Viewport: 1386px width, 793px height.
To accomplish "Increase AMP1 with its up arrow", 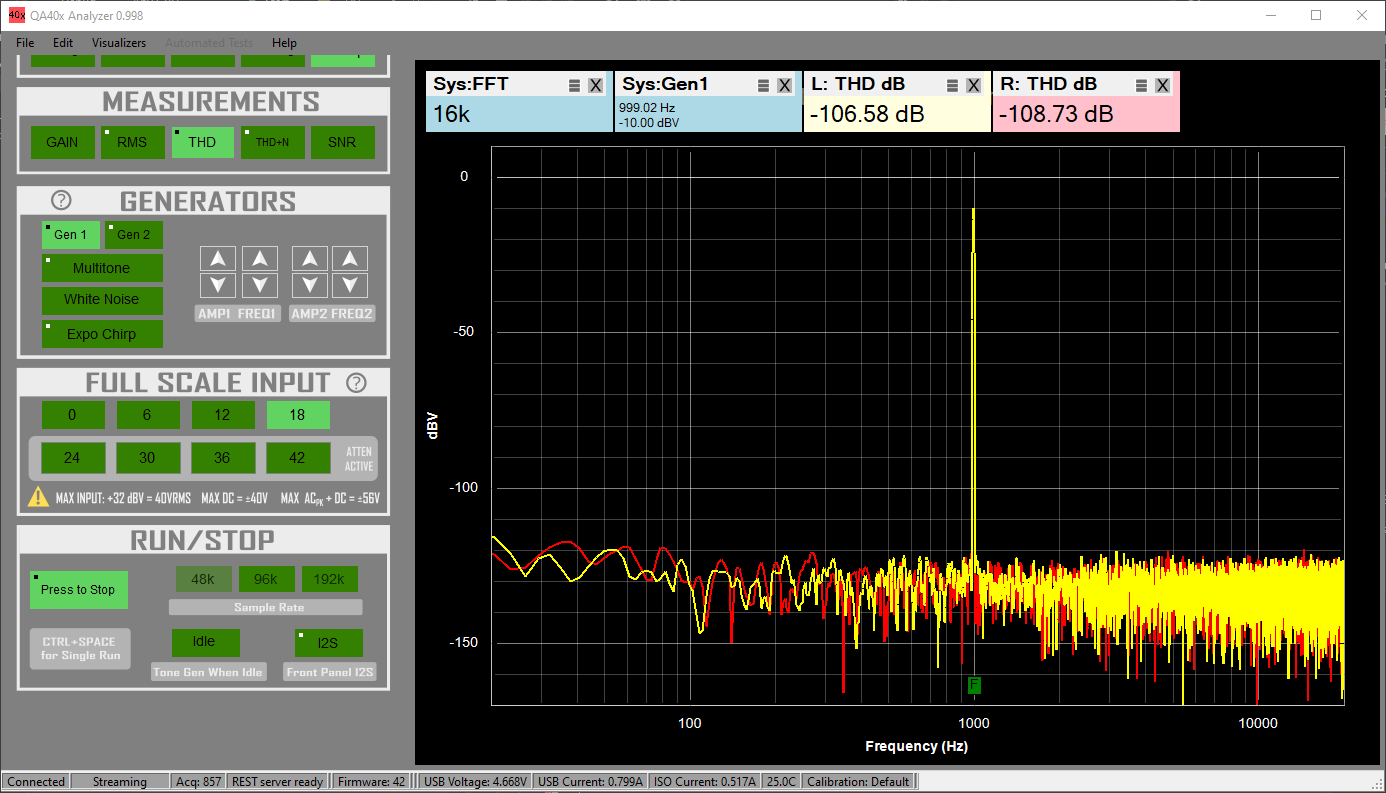I will (x=218, y=259).
